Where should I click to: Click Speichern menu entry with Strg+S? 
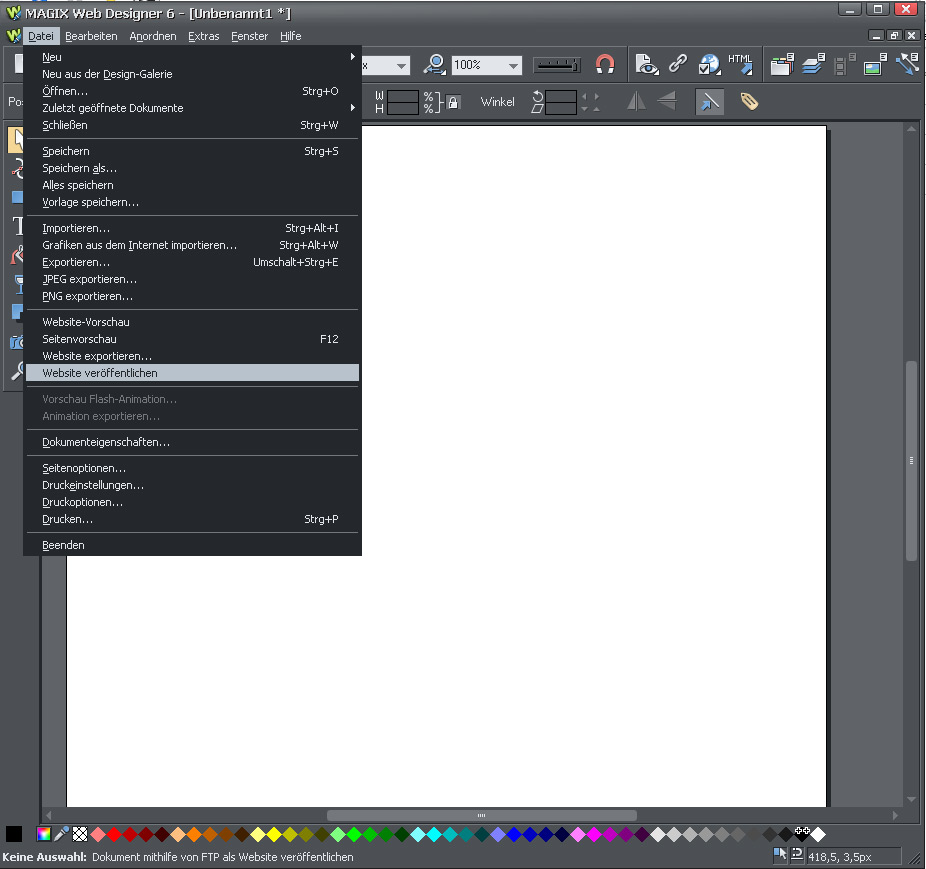coord(193,151)
